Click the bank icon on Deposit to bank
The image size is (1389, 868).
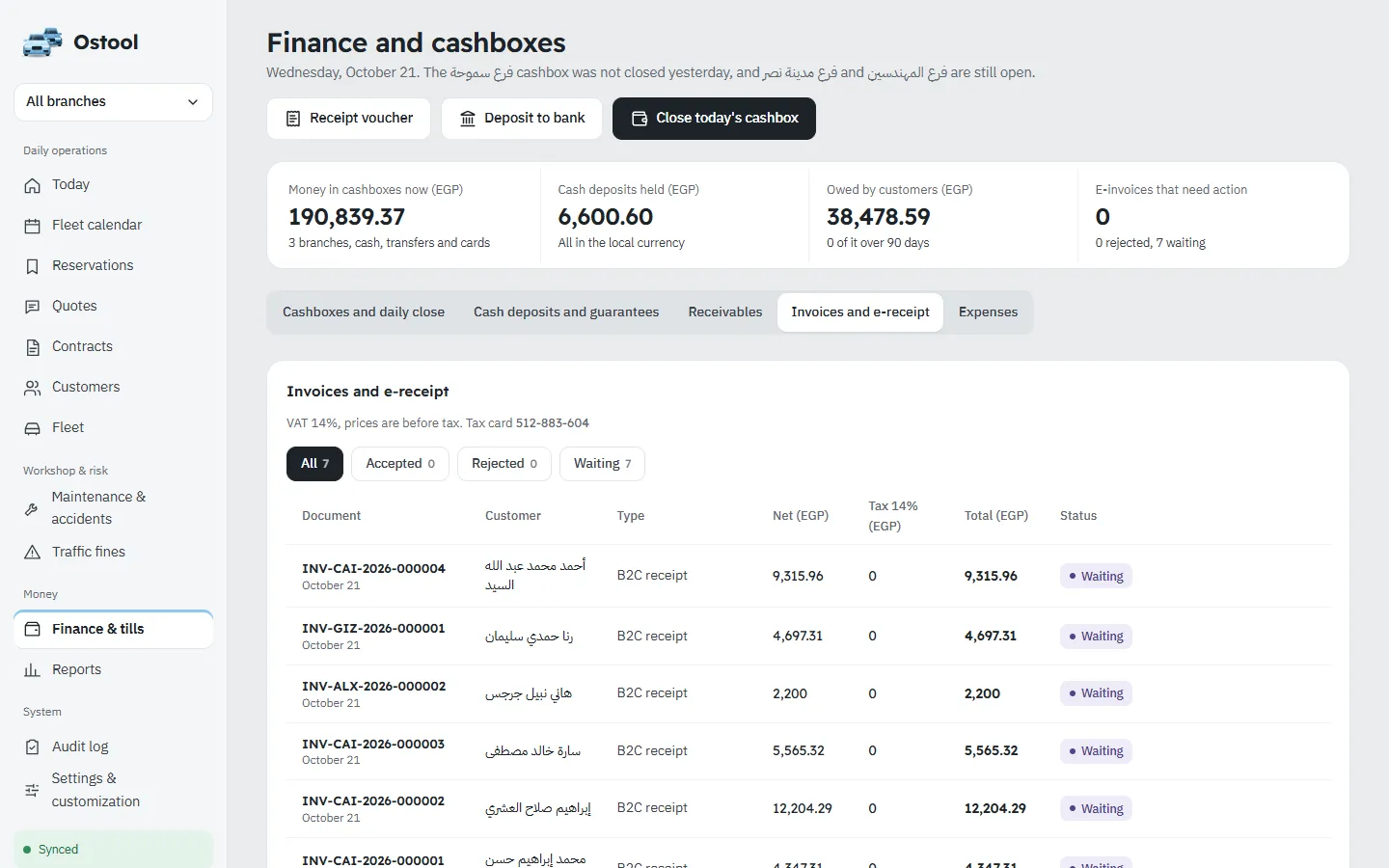(468, 119)
